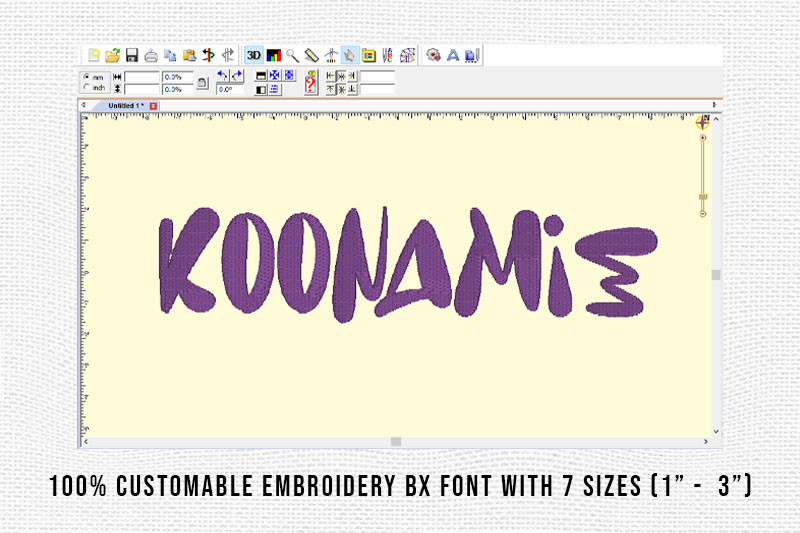
Task: Switch to the Untitled 1 tab
Action: click(126, 106)
